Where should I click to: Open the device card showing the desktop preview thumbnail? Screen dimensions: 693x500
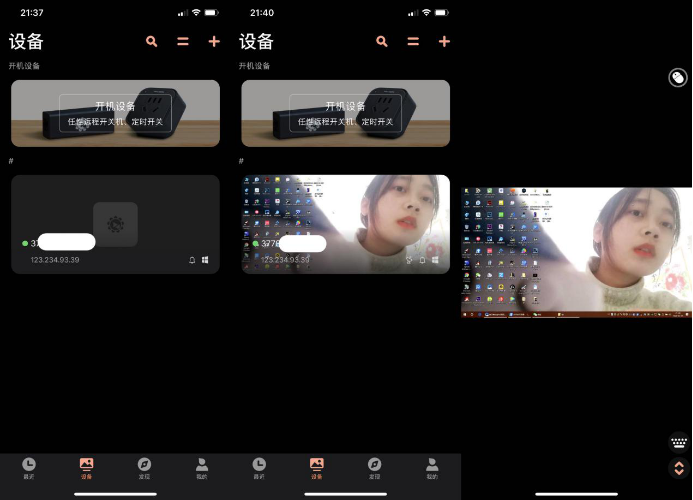[x=346, y=224]
